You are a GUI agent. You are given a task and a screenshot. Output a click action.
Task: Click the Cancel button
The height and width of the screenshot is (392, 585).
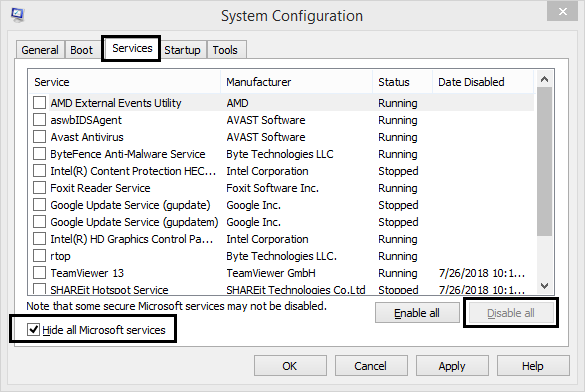(370, 366)
